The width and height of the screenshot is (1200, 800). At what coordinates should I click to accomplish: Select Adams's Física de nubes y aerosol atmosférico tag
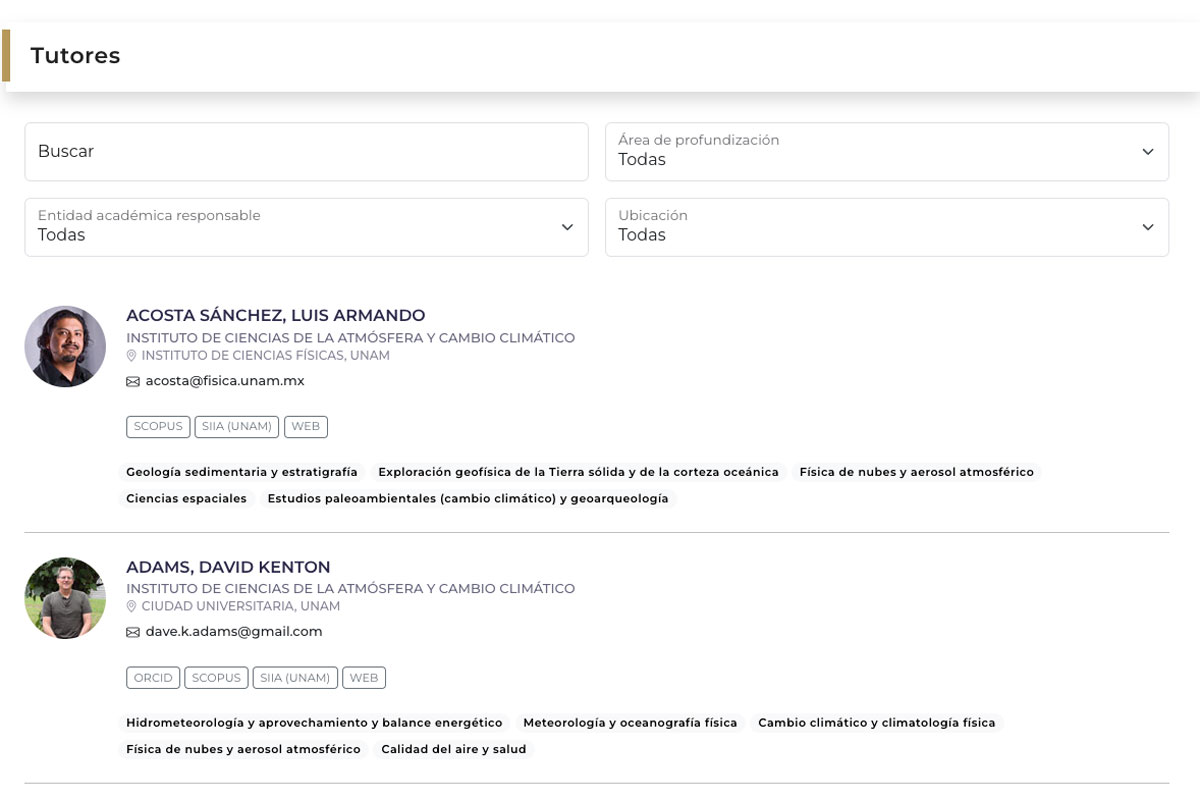pyautogui.click(x=243, y=749)
